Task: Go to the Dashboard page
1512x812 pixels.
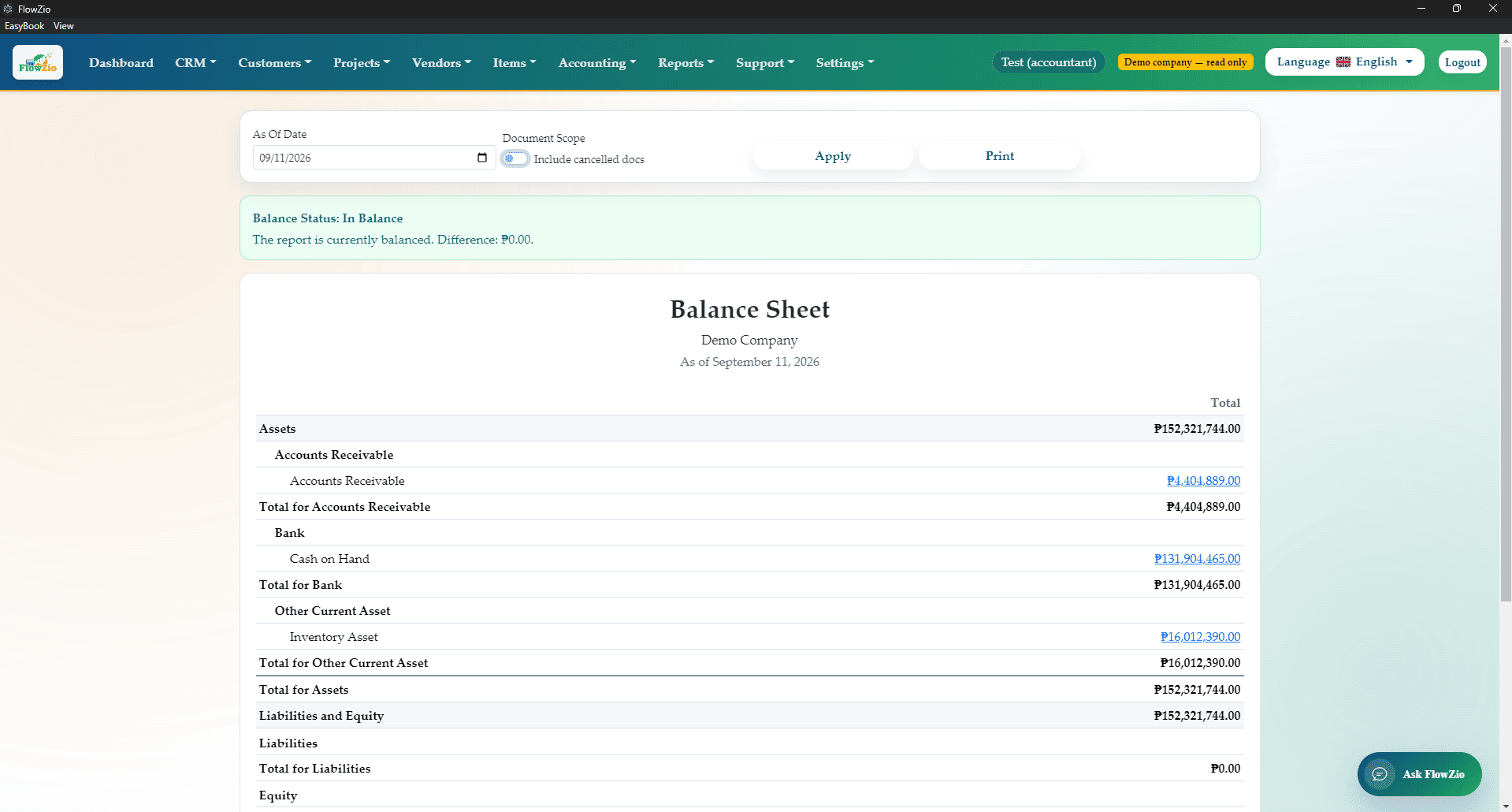Action: coord(121,62)
